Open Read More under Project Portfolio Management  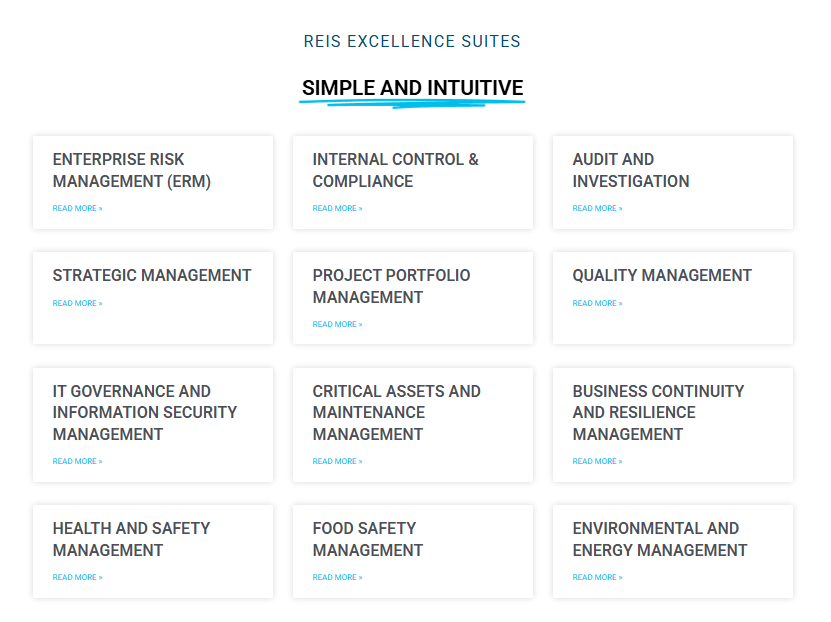tap(338, 324)
